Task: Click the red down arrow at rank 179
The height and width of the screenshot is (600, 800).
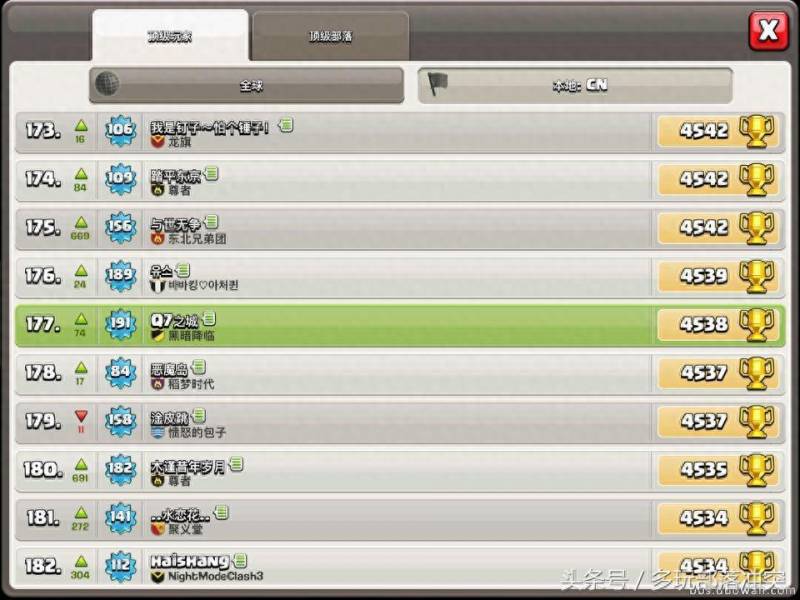Action: (81, 415)
